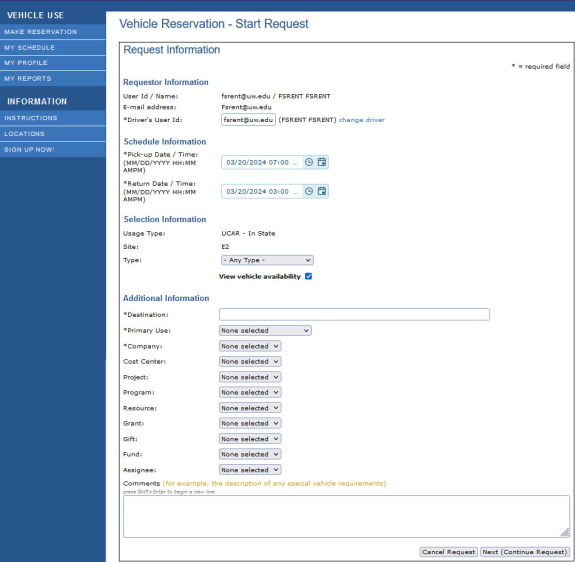Image resolution: width=575 pixels, height=562 pixels.
Task: Open the Company dropdown
Action: click(250, 346)
